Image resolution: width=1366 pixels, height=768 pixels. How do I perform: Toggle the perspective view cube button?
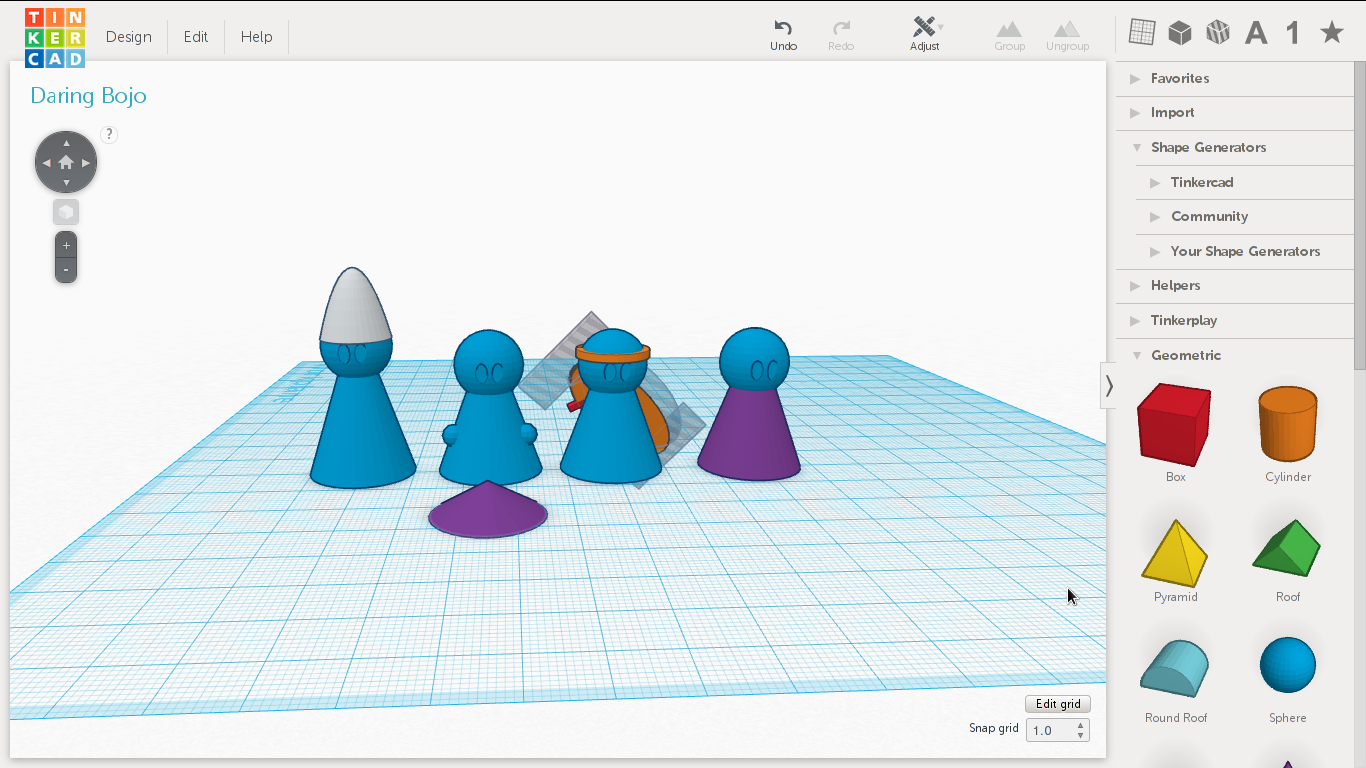66,212
